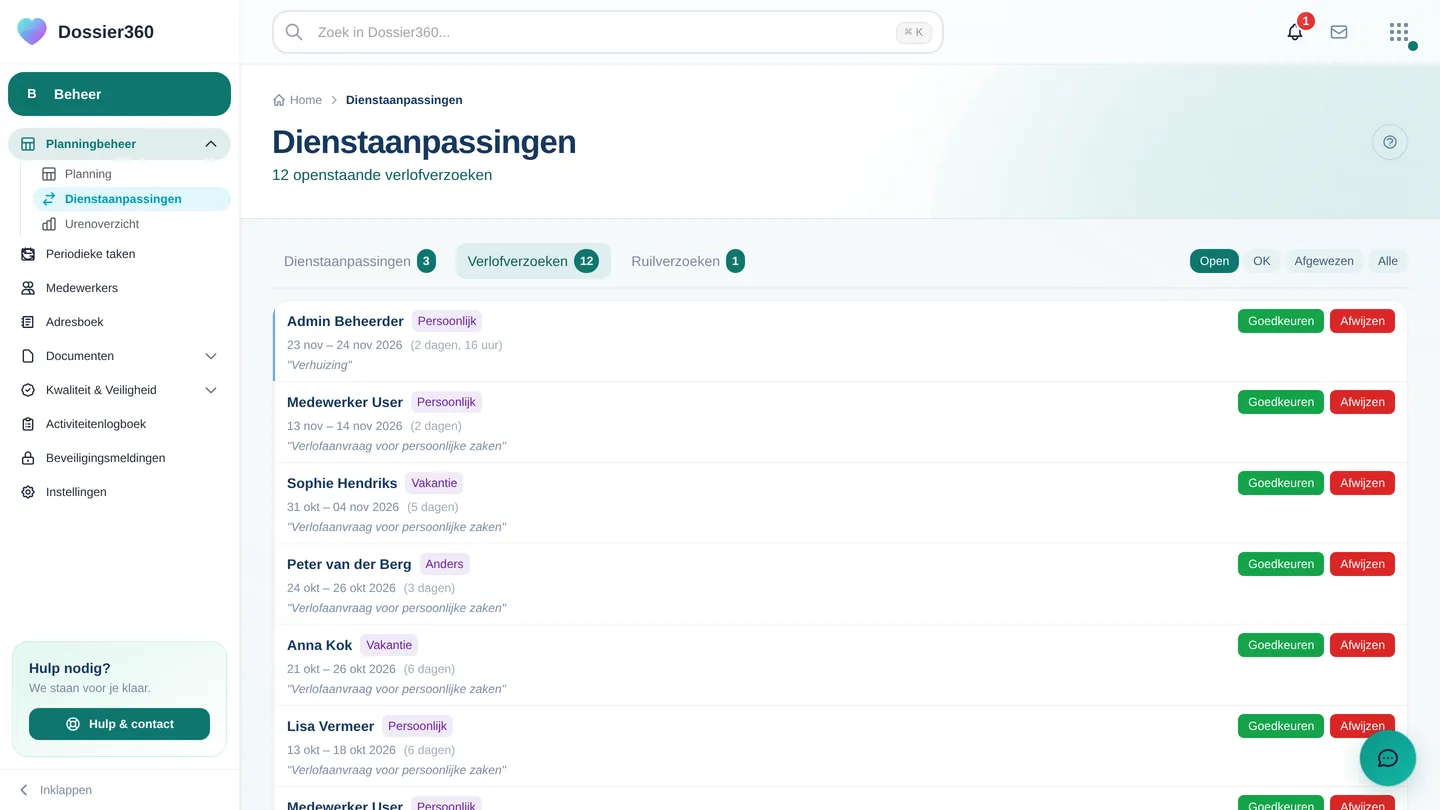Open the Ruilverzoeken tab

click(688, 261)
